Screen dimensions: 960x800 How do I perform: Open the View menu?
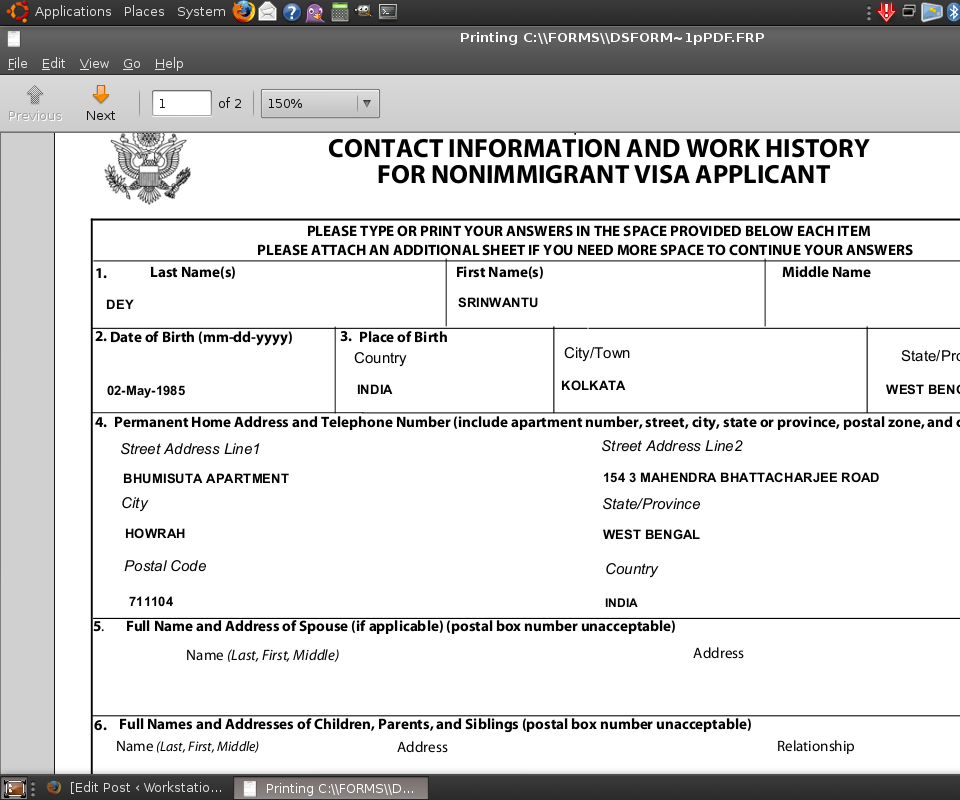[x=94, y=64]
